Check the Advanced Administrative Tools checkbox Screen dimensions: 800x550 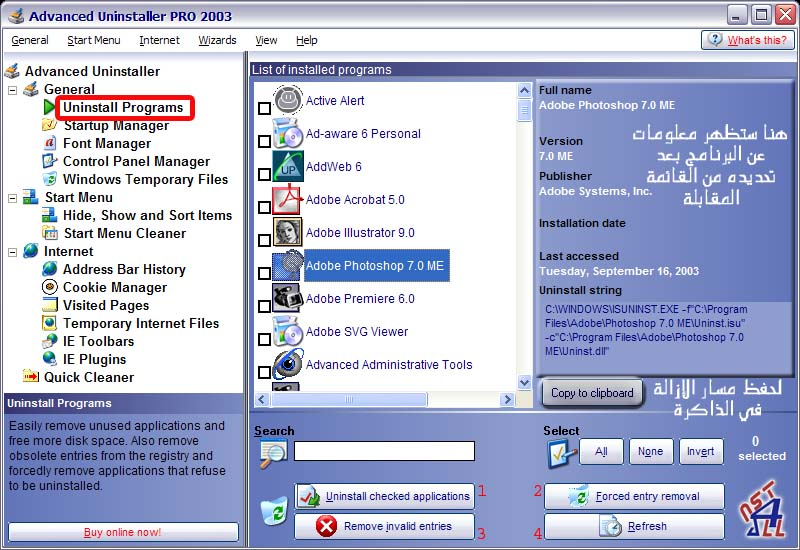tap(264, 372)
